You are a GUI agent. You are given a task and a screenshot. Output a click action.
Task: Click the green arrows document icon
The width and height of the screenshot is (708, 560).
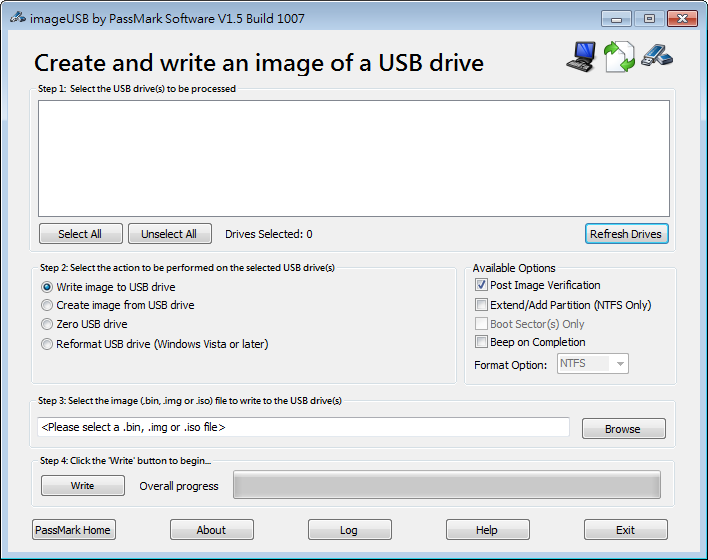pos(619,57)
